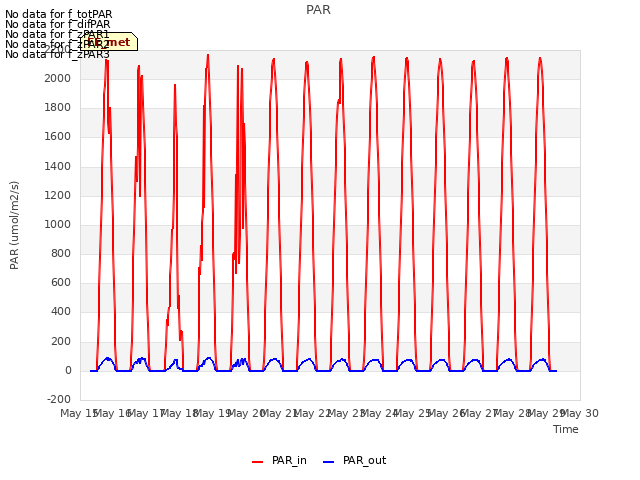Click the chart title PAR
This screenshot has height=480, width=640.
(x=318, y=10)
